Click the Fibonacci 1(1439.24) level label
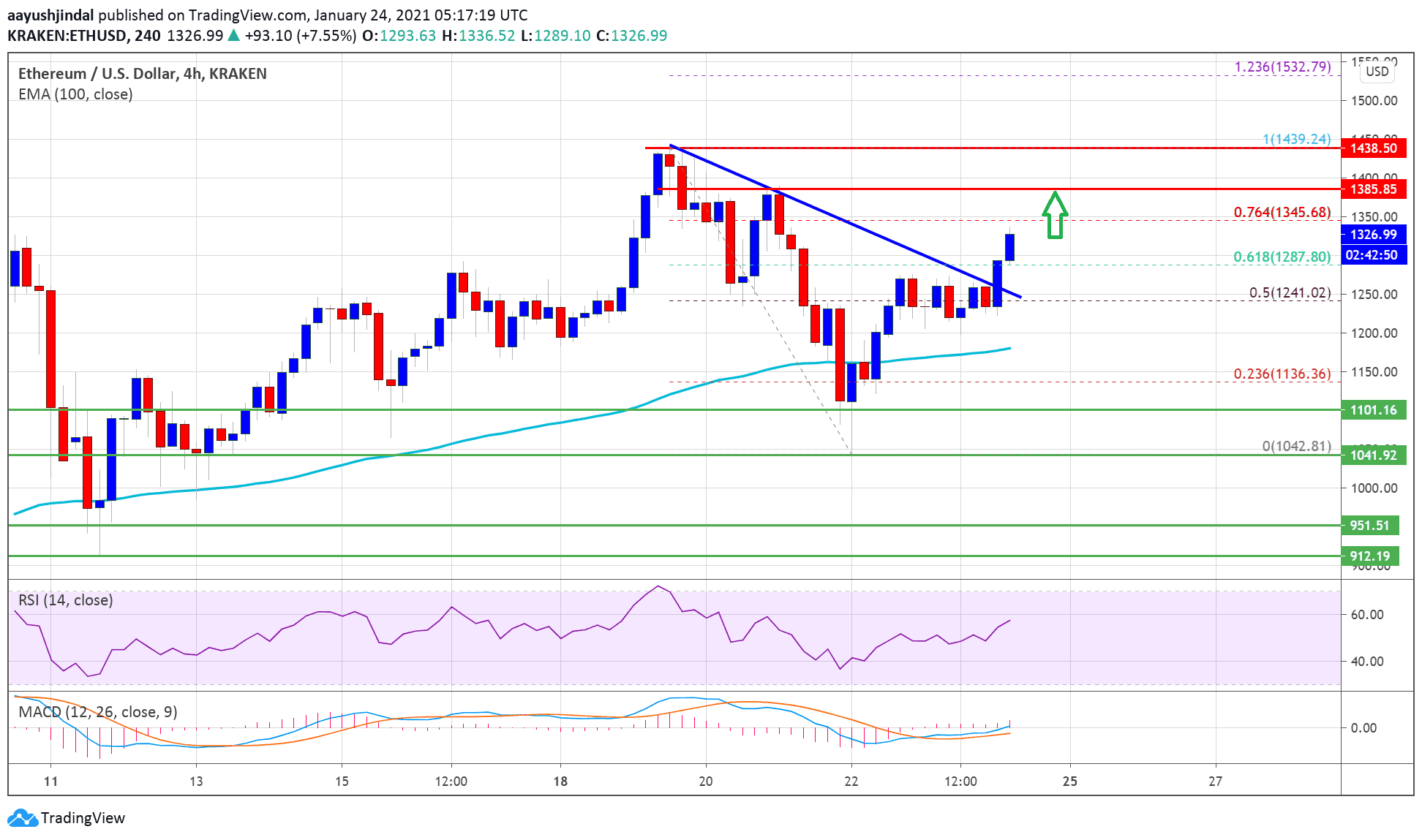The width and height of the screenshot is (1422, 840). (1297, 140)
